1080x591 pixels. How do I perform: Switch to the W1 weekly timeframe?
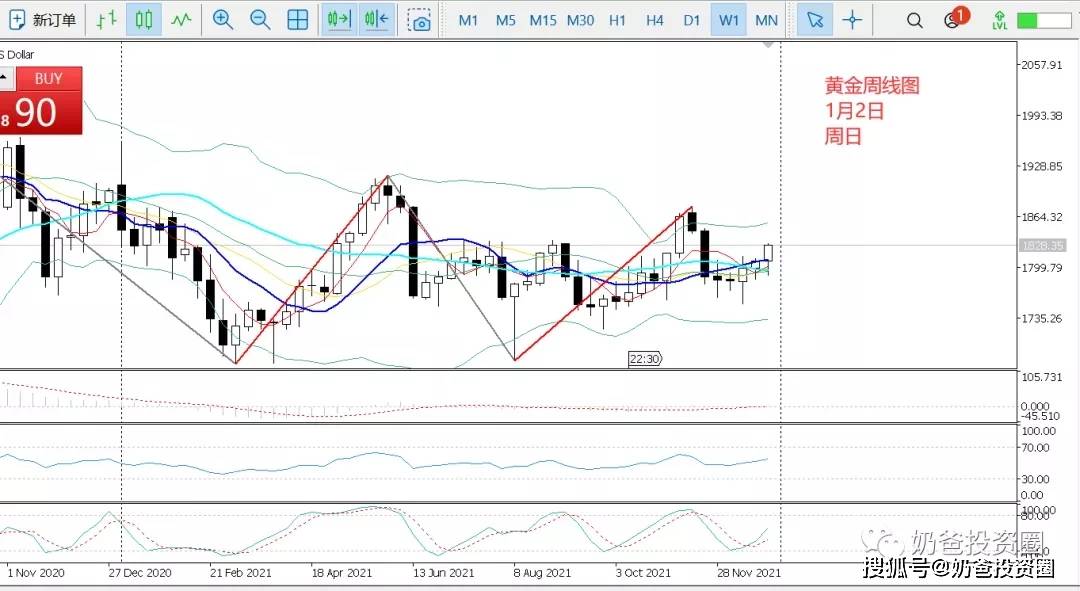click(x=728, y=19)
